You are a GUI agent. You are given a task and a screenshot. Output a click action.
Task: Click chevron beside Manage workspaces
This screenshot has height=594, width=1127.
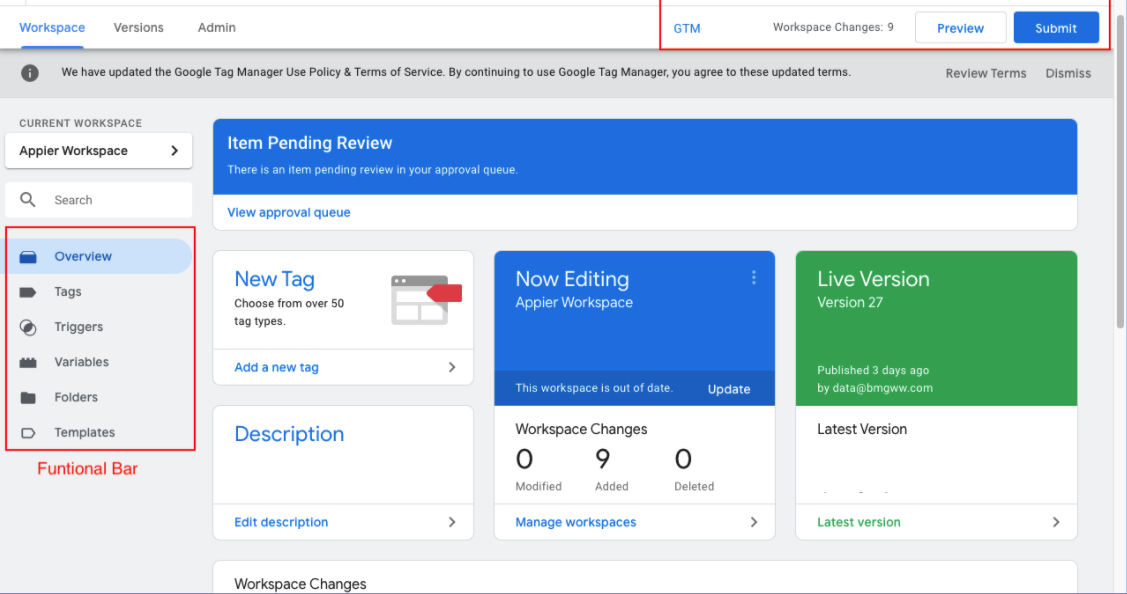point(753,522)
